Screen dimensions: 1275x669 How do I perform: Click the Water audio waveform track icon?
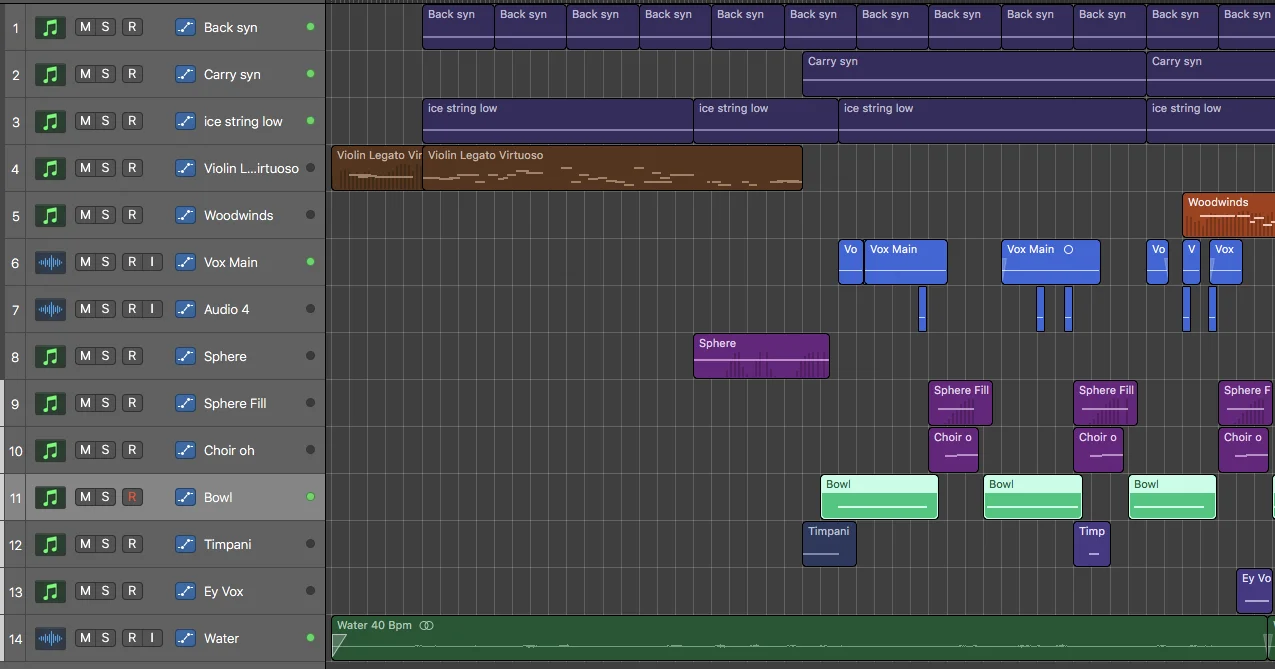(50, 638)
